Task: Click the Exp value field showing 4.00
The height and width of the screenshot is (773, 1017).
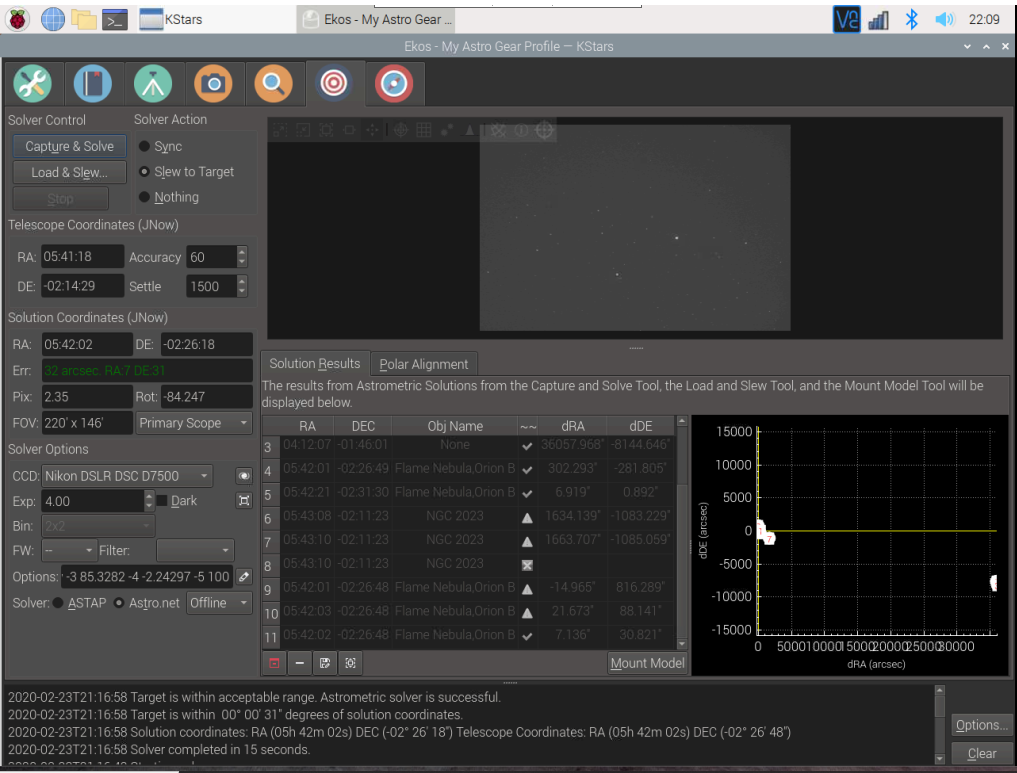Action: 93,501
